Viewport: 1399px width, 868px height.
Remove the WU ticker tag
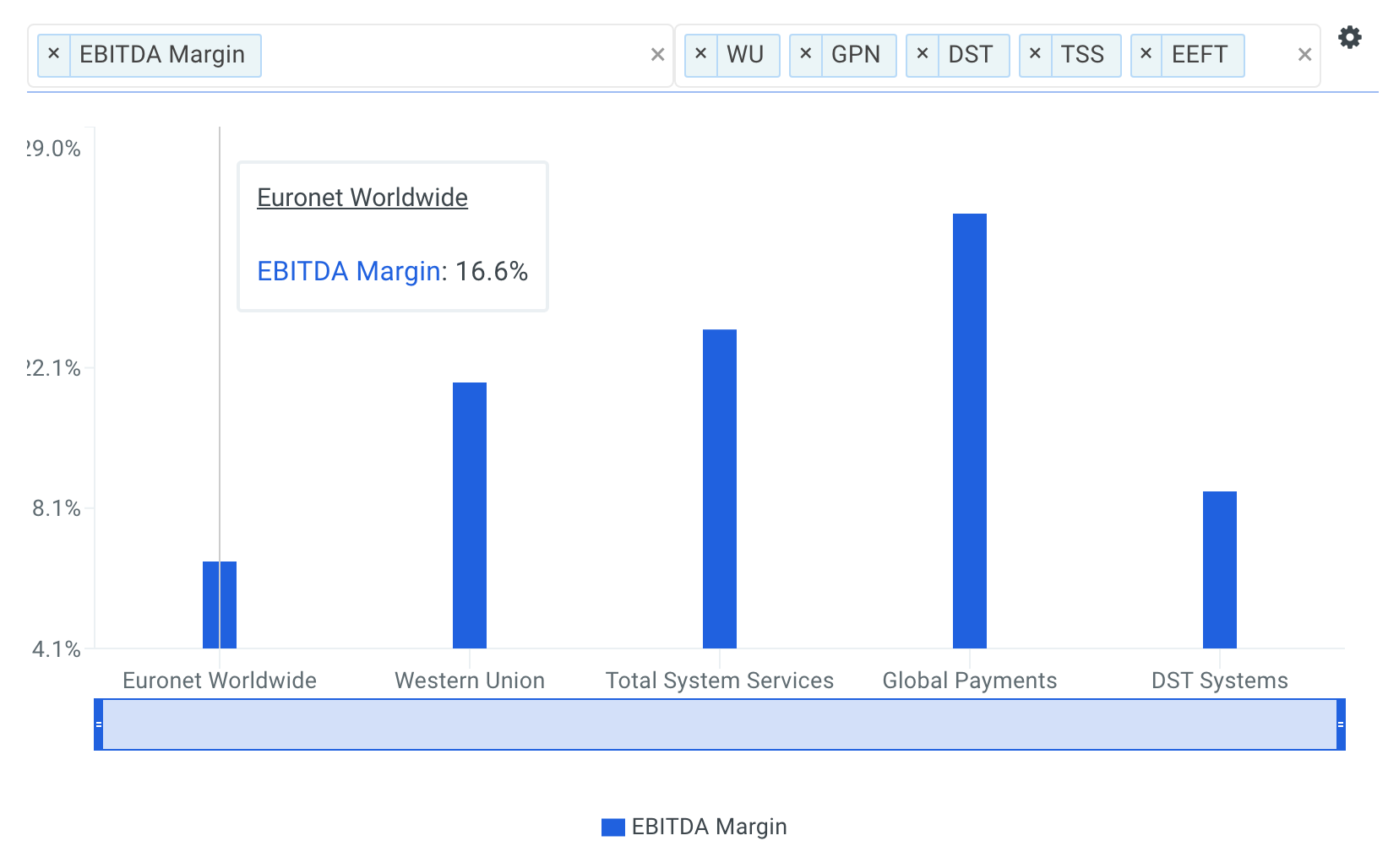(x=700, y=54)
